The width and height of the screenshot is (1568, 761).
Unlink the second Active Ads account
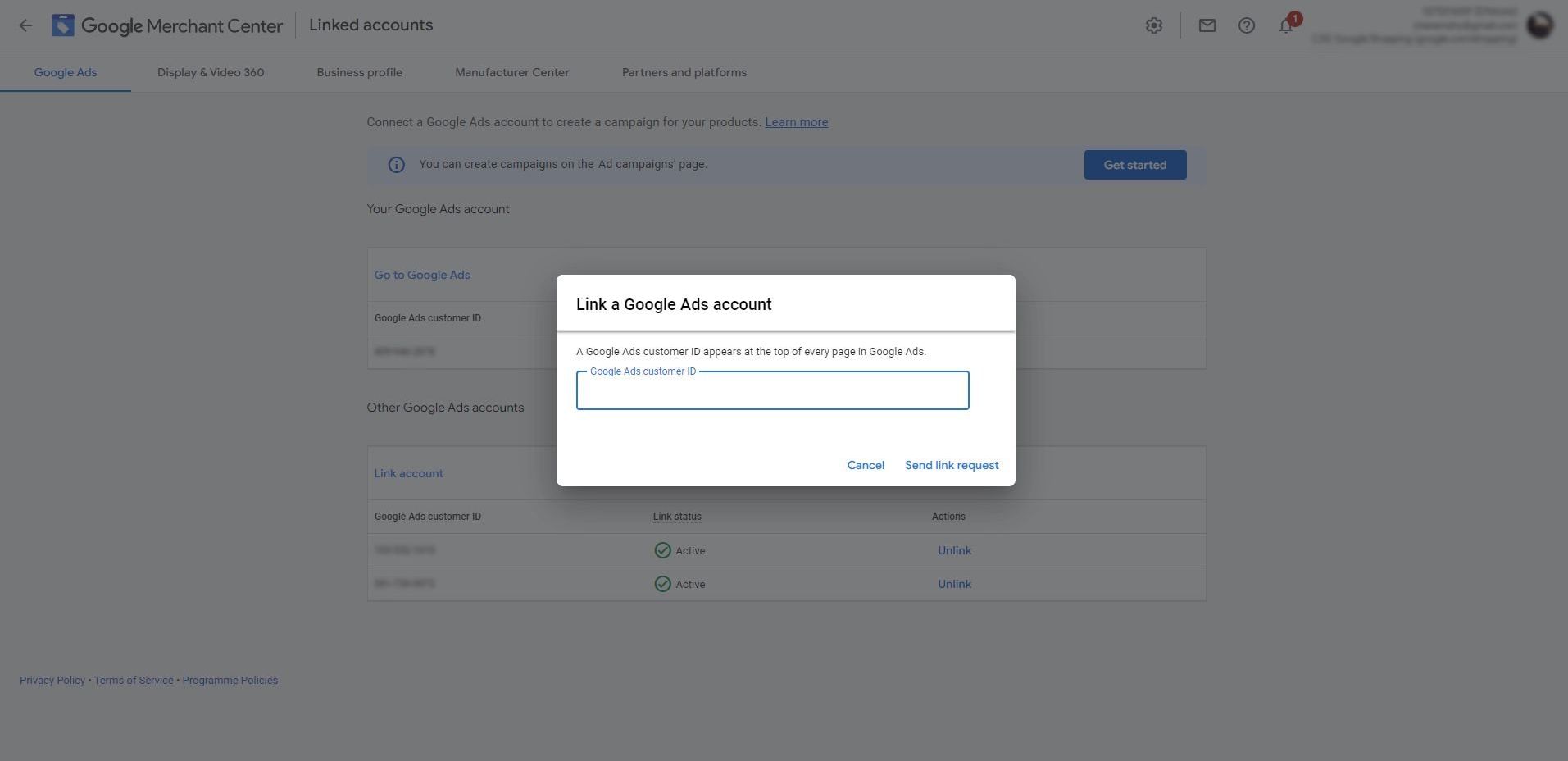click(954, 584)
